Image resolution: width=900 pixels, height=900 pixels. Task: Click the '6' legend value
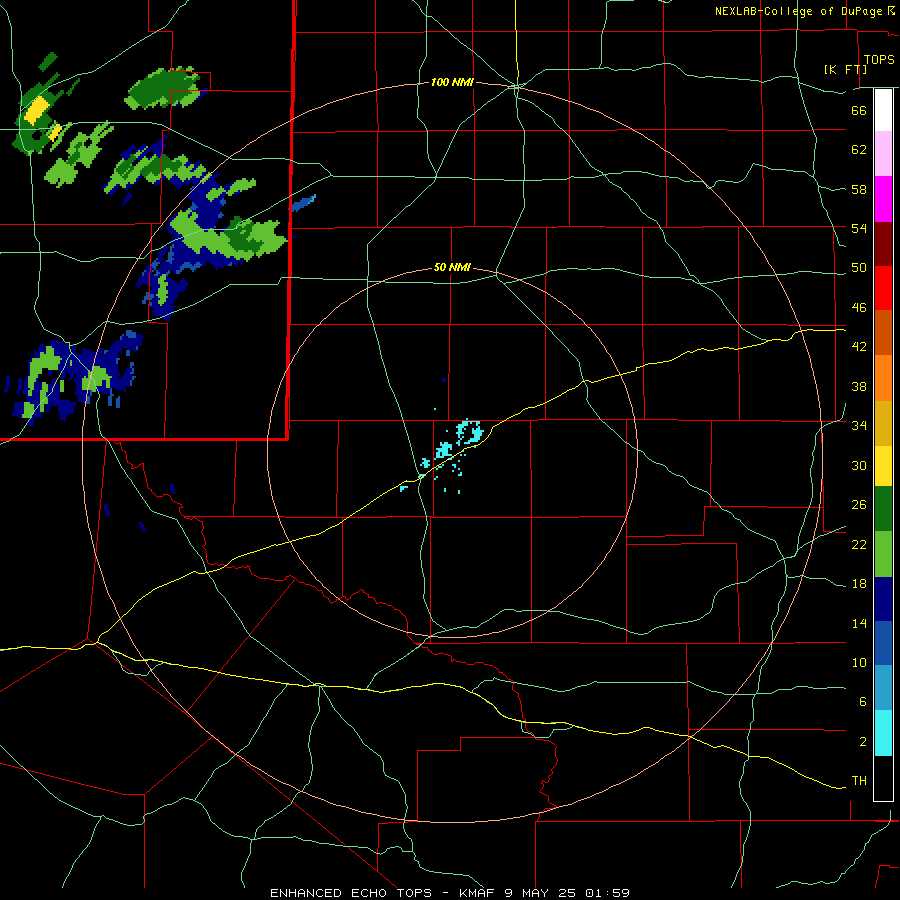click(863, 702)
